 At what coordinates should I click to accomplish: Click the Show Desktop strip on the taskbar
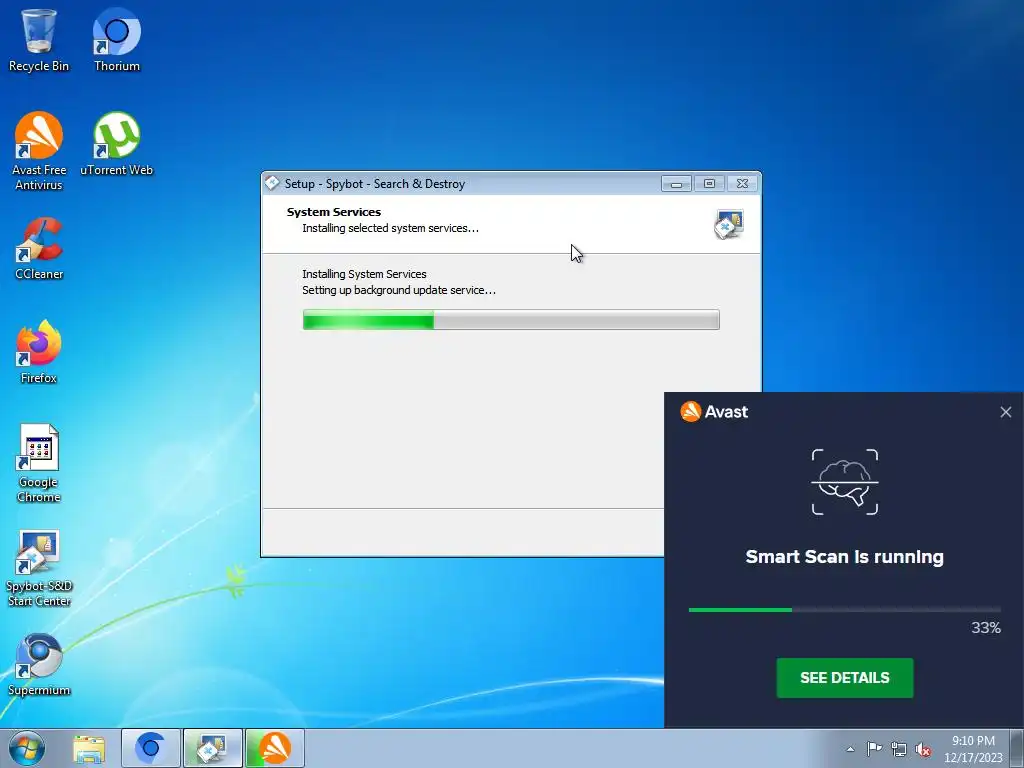(x=1017, y=748)
